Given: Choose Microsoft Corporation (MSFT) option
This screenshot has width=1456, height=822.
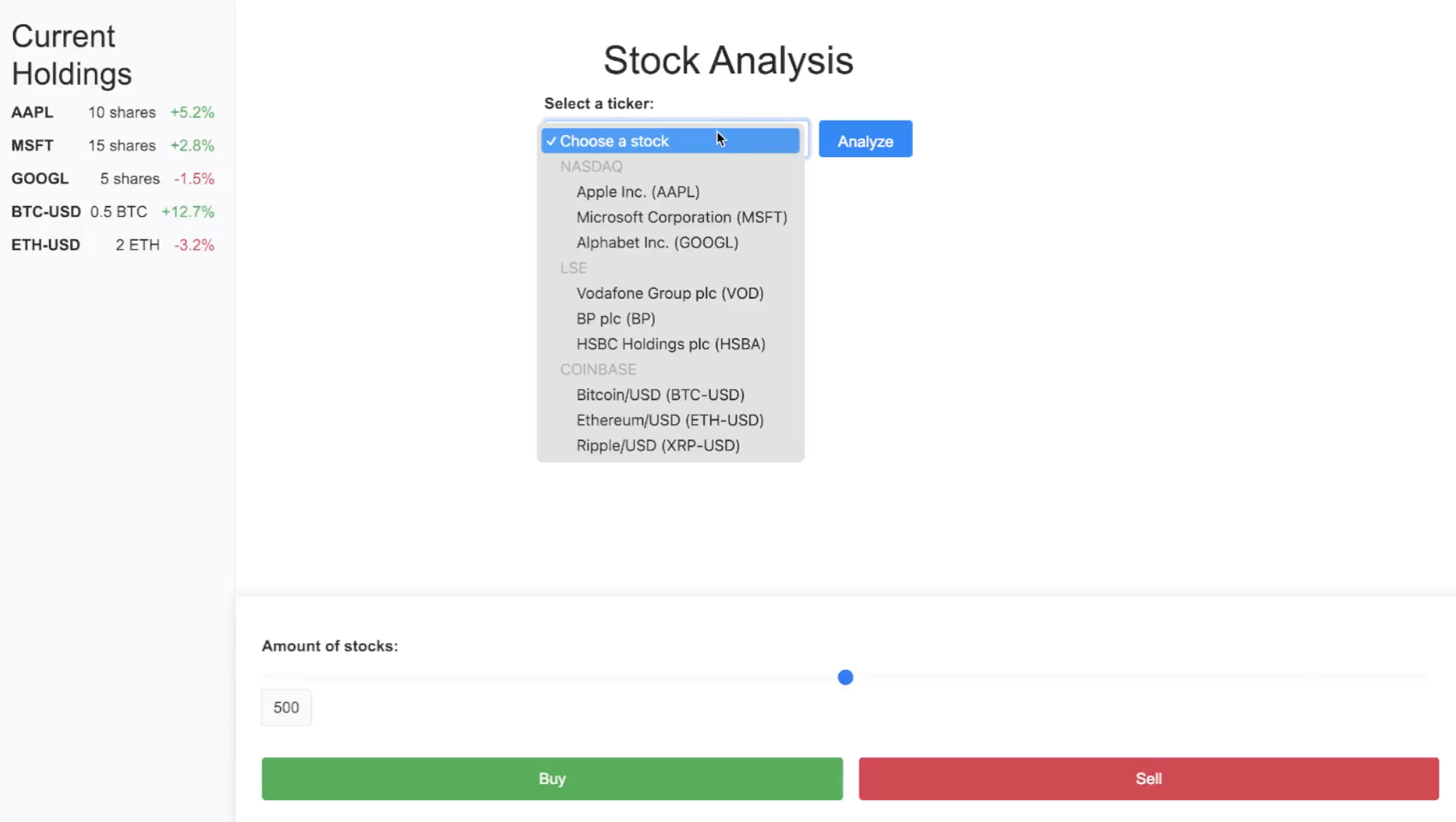Looking at the screenshot, I should pyautogui.click(x=681, y=218).
